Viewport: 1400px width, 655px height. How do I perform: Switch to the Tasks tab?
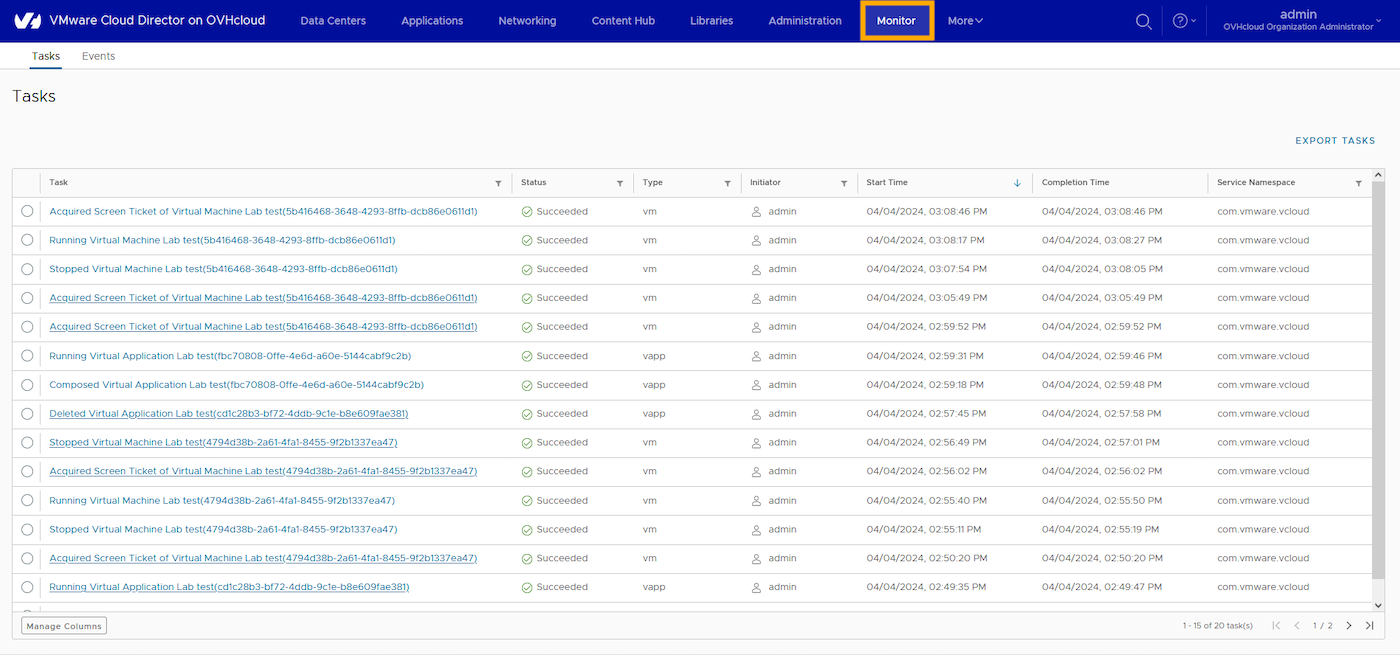pyautogui.click(x=46, y=56)
